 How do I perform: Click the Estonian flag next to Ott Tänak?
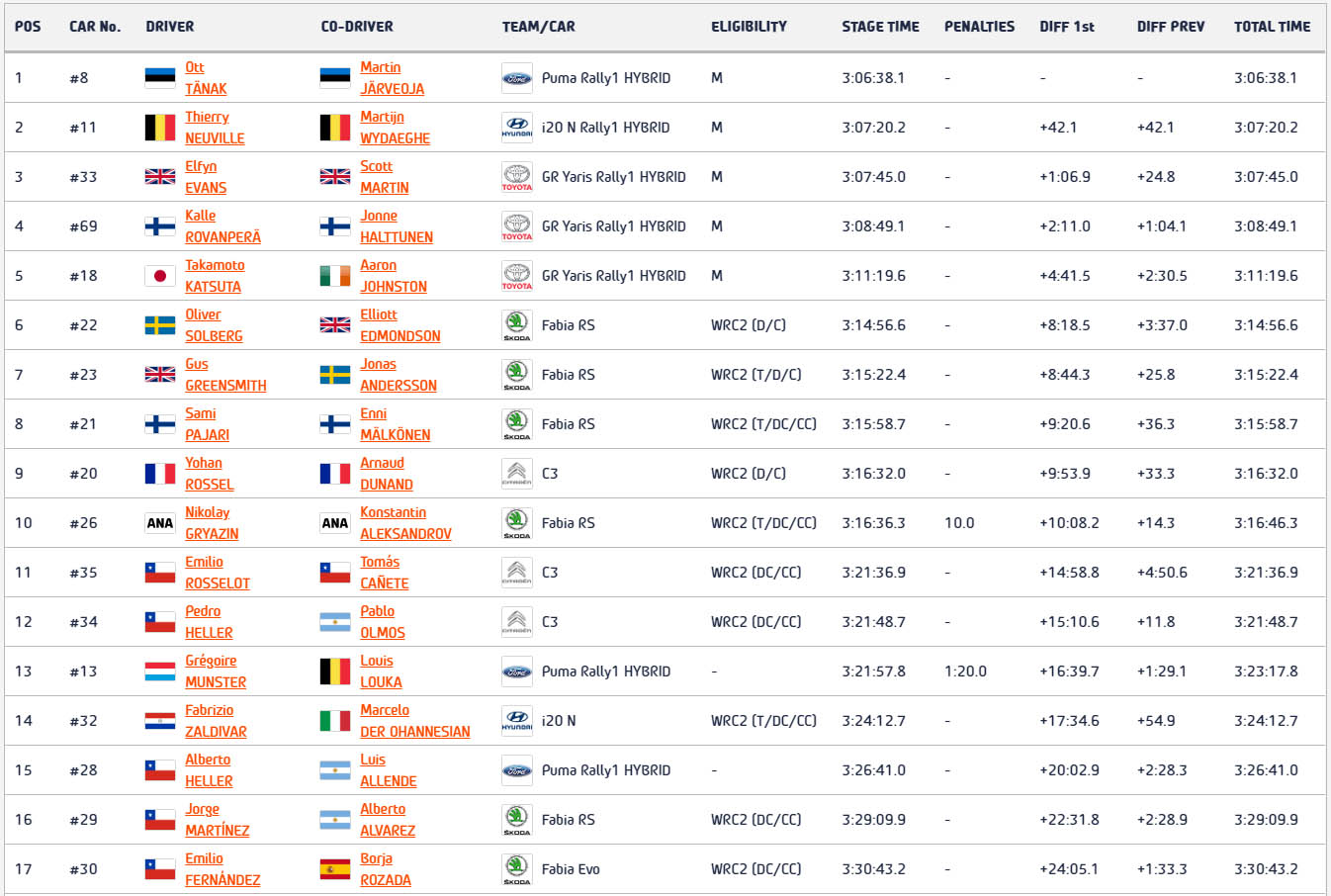pos(160,78)
